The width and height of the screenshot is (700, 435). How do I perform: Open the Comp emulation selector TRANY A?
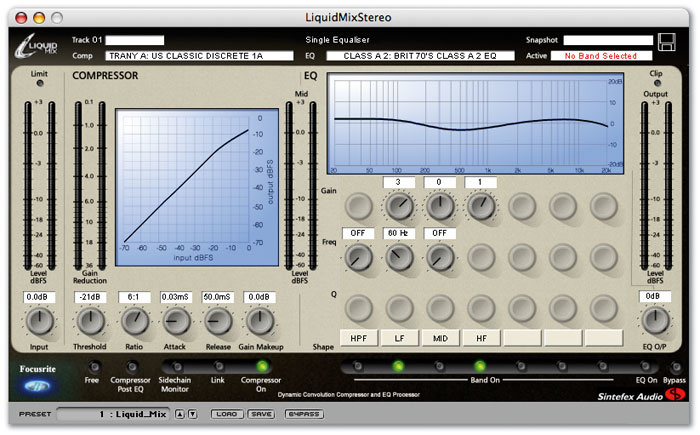pos(187,56)
